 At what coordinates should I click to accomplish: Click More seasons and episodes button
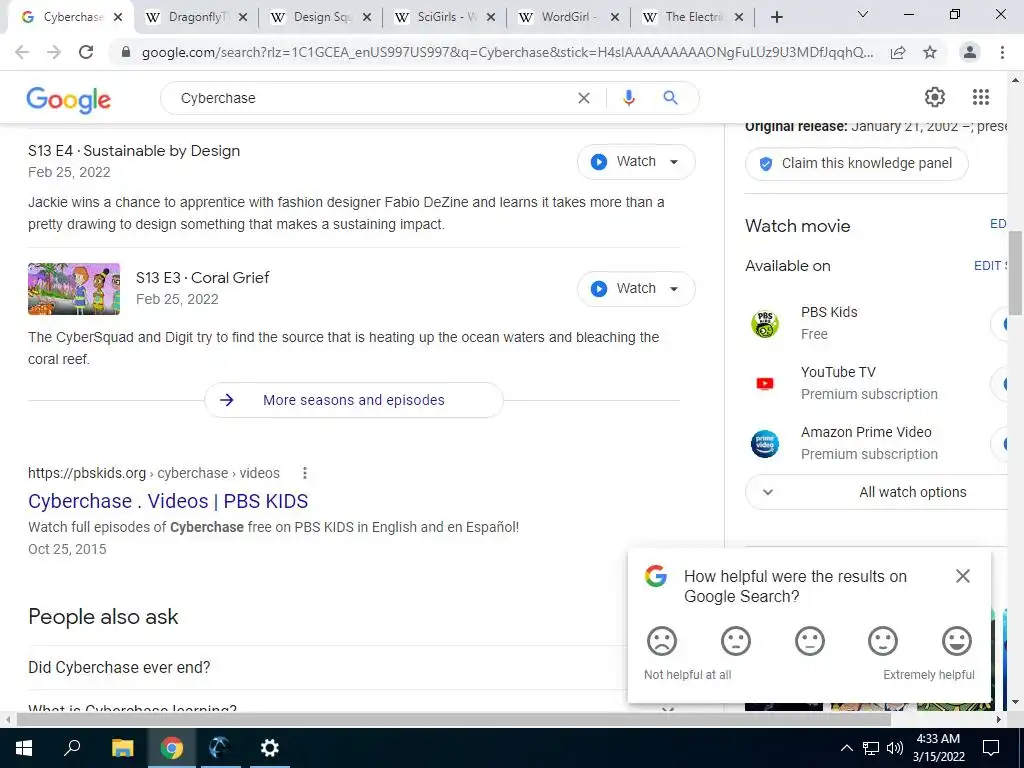tap(354, 400)
